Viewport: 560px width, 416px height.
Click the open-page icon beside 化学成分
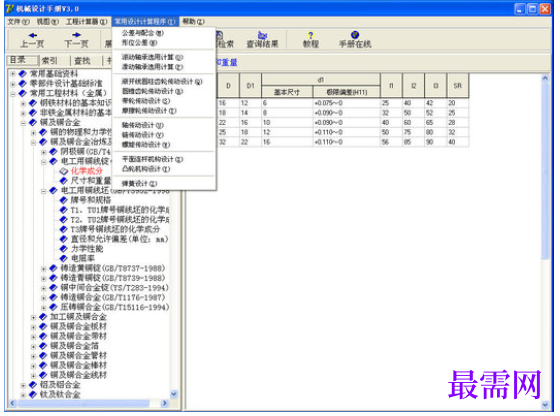64,171
